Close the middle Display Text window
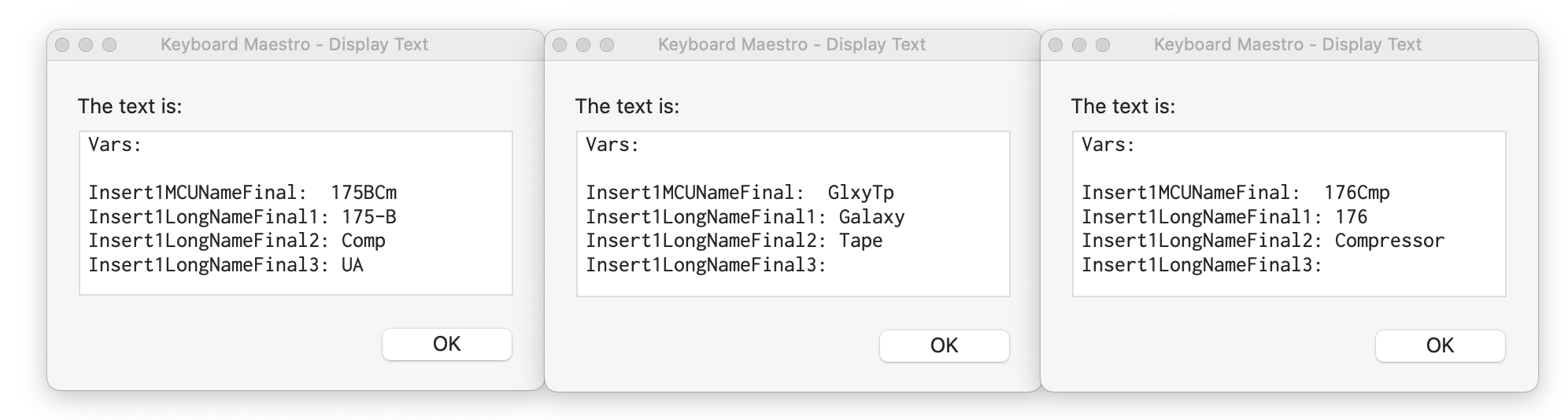1568x420 pixels. pyautogui.click(x=560, y=45)
